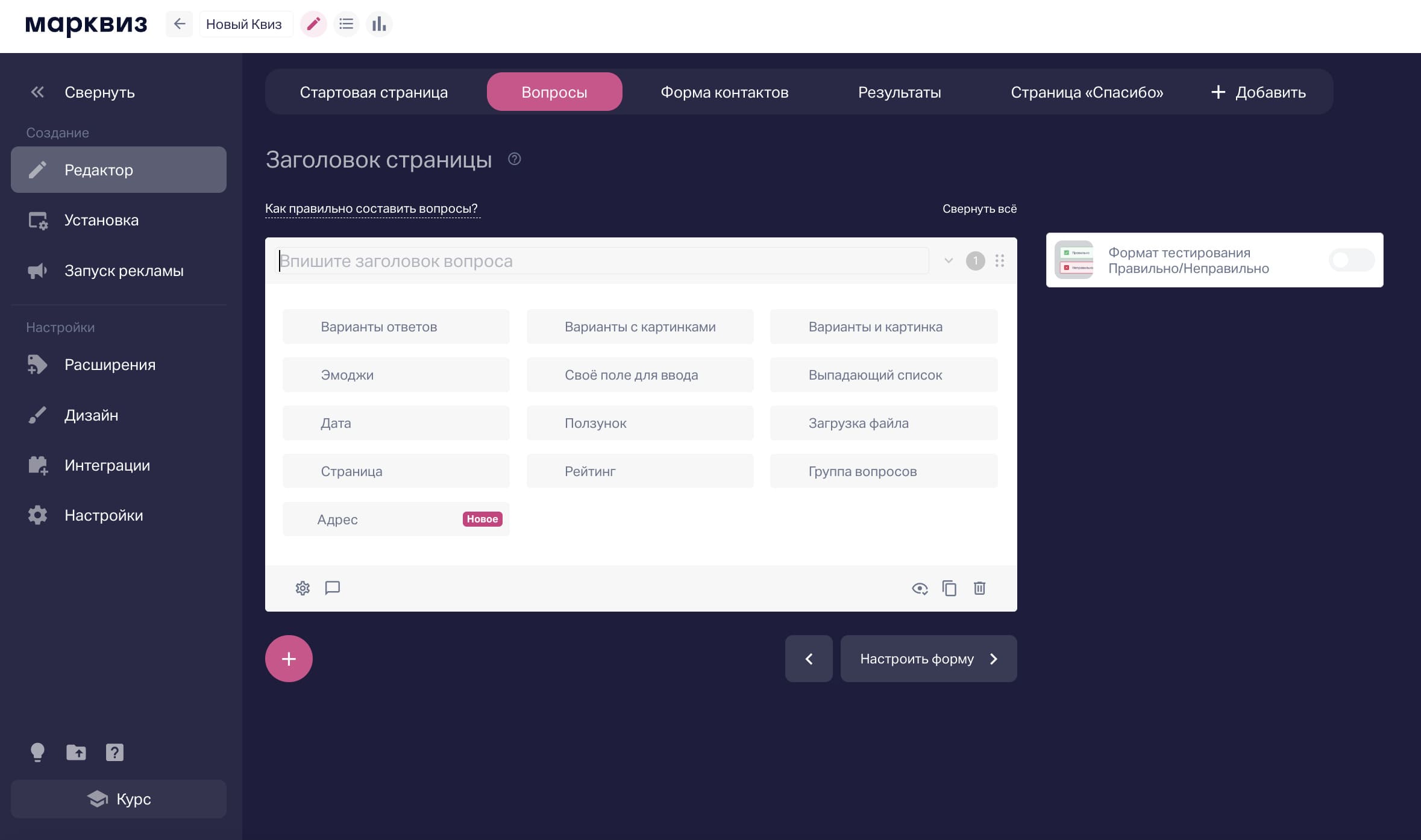1421x840 pixels.
Task: Open the Дизайн section in sidebar
Action: (x=90, y=415)
